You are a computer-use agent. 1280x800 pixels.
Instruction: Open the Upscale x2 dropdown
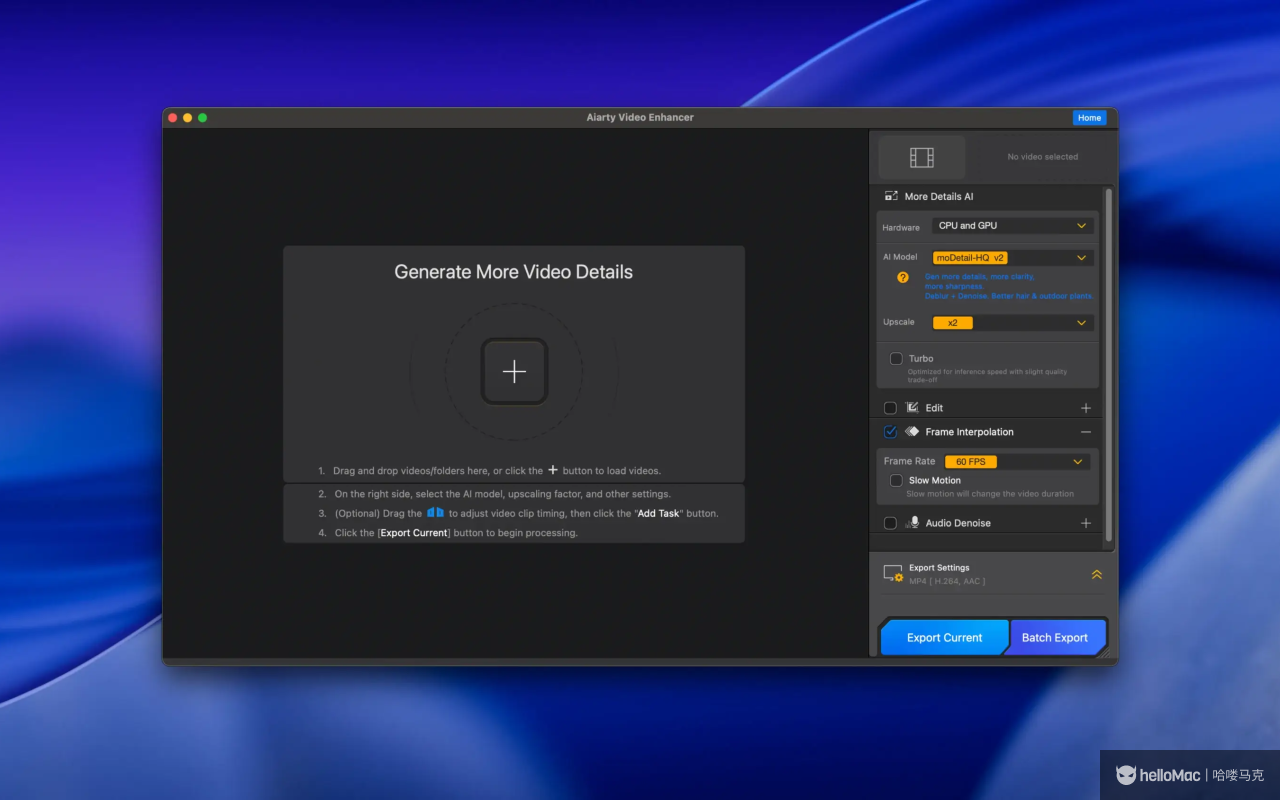point(1012,323)
